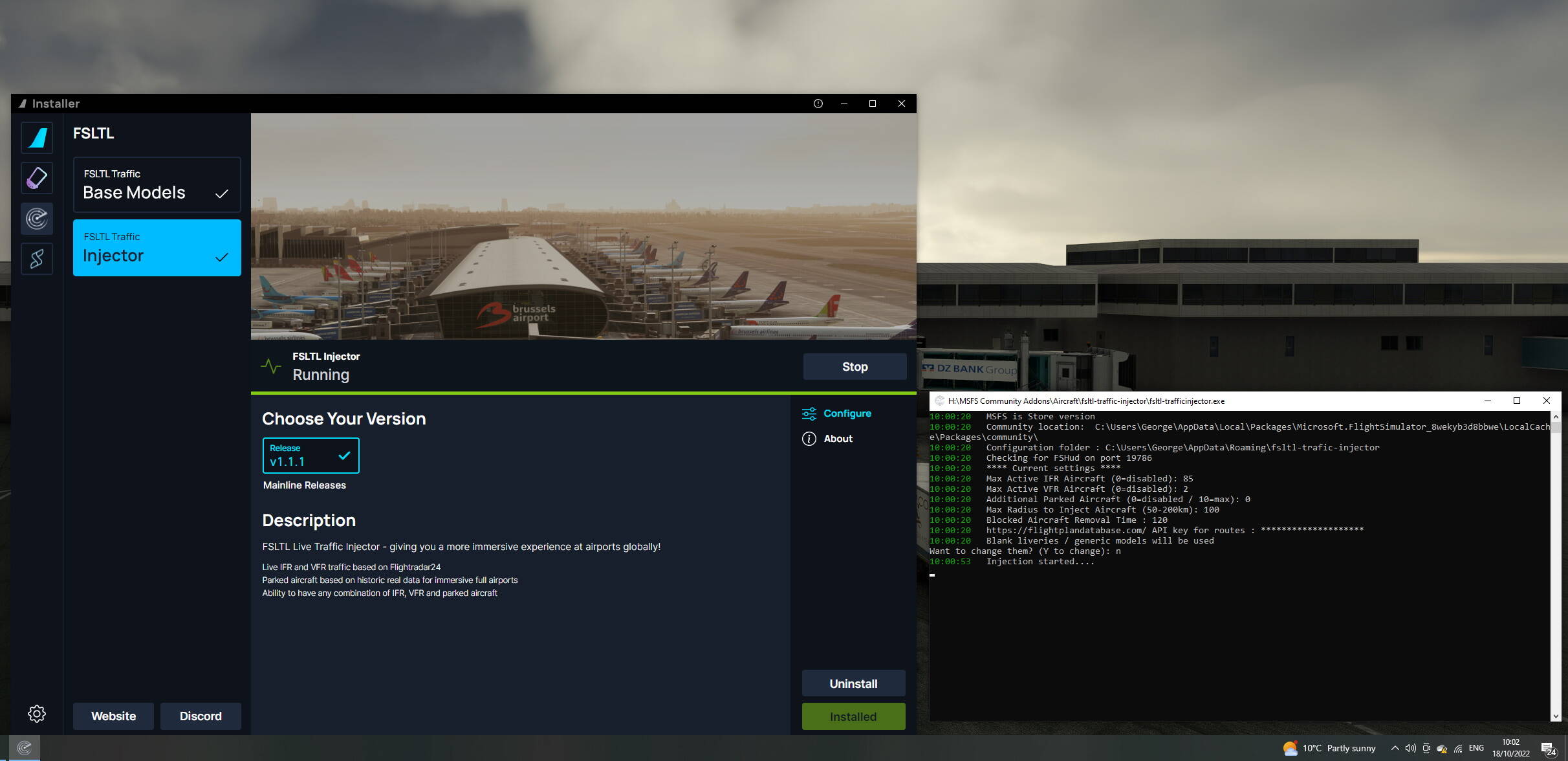Viewport: 1568px width, 761px height.
Task: Select the FSLTL fin logo in the sidebar
Action: click(x=37, y=137)
